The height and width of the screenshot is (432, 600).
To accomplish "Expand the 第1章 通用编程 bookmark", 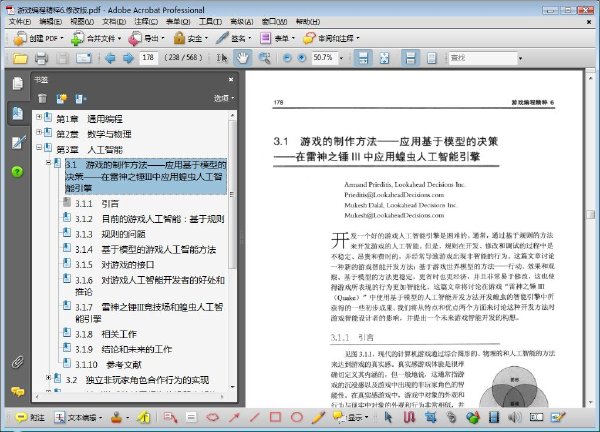I will coord(39,117).
